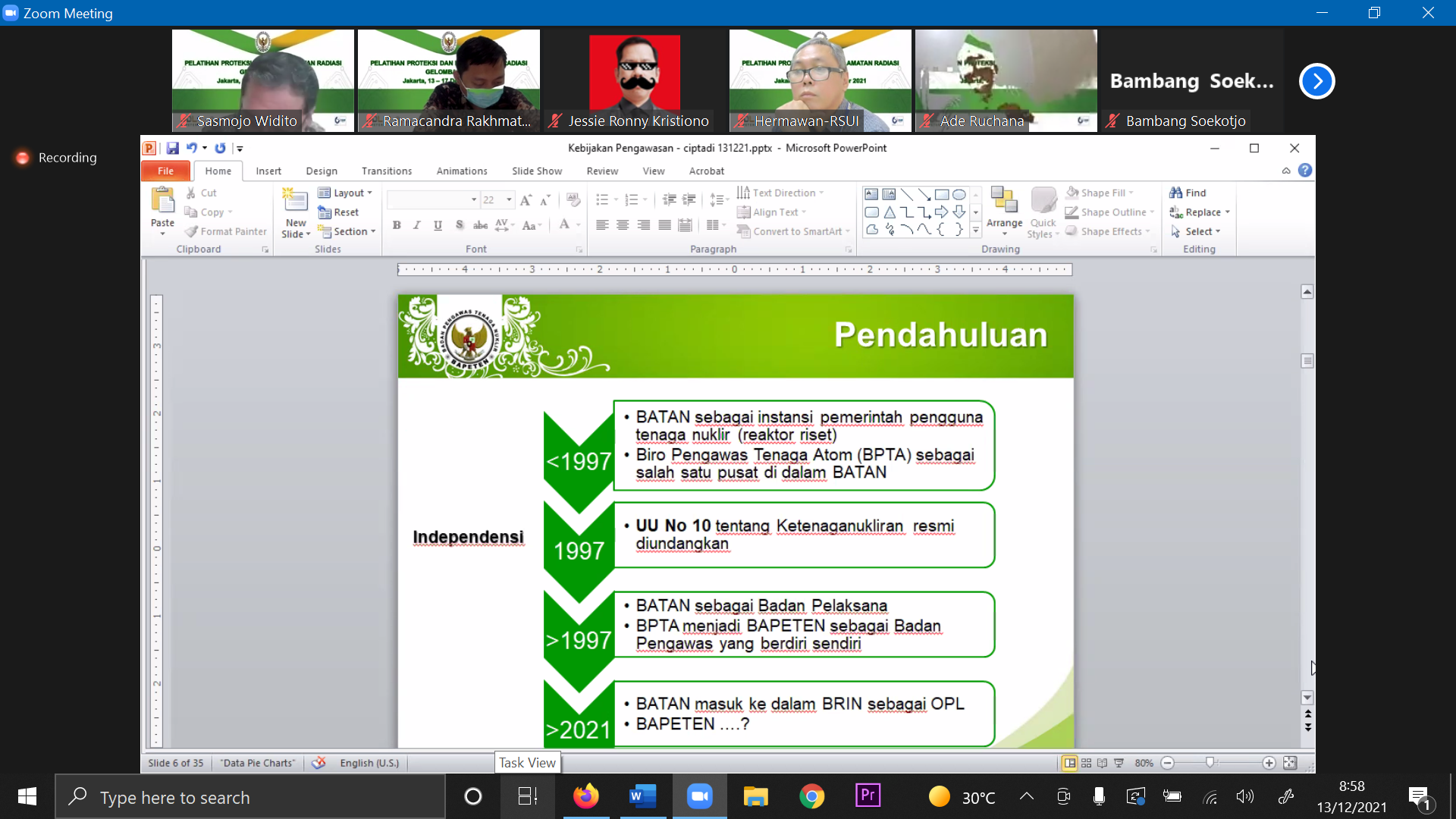Select the Format Painter tool
Image resolution: width=1456 pixels, height=819 pixels.
click(x=227, y=231)
